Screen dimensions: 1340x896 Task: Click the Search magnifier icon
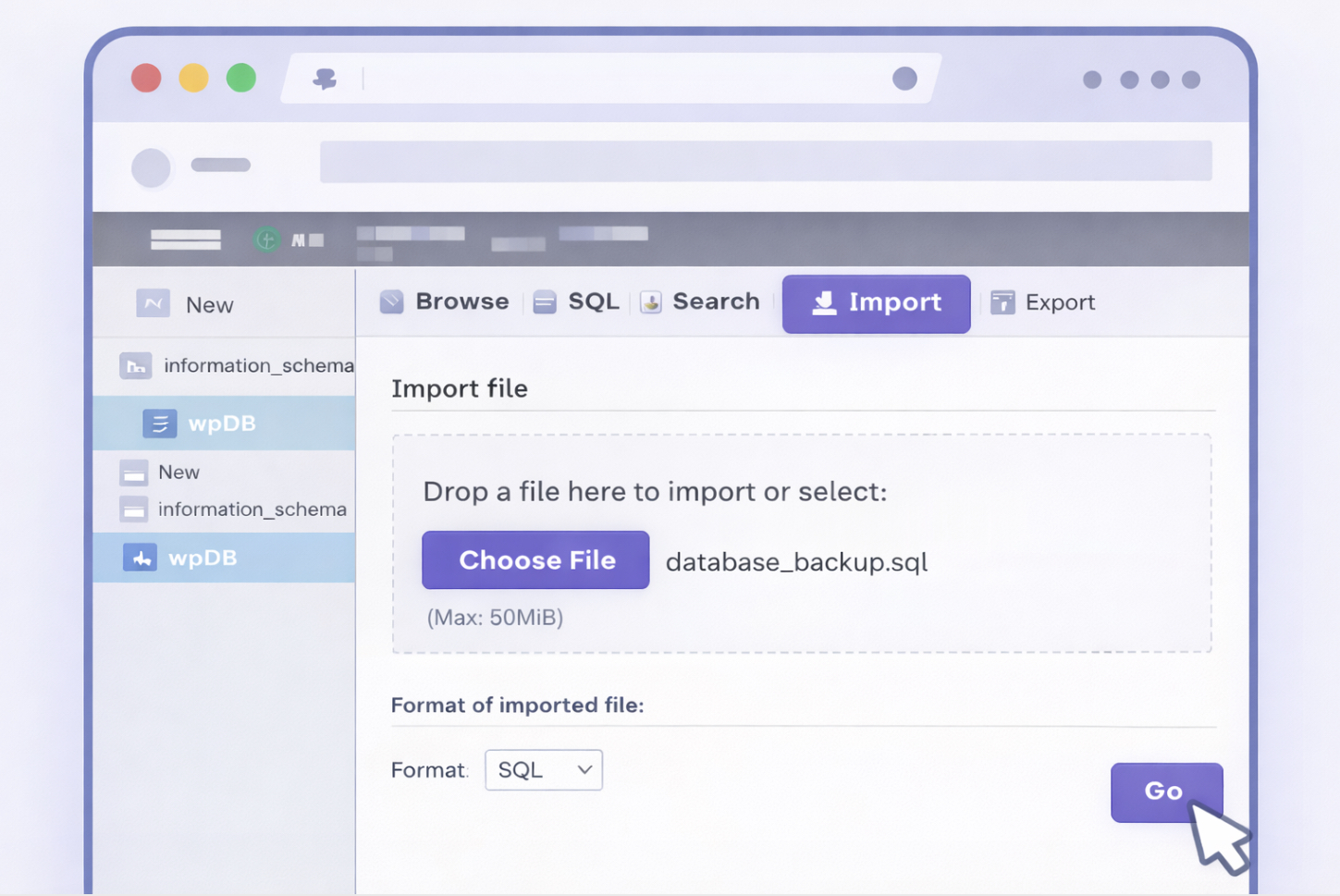tap(650, 301)
